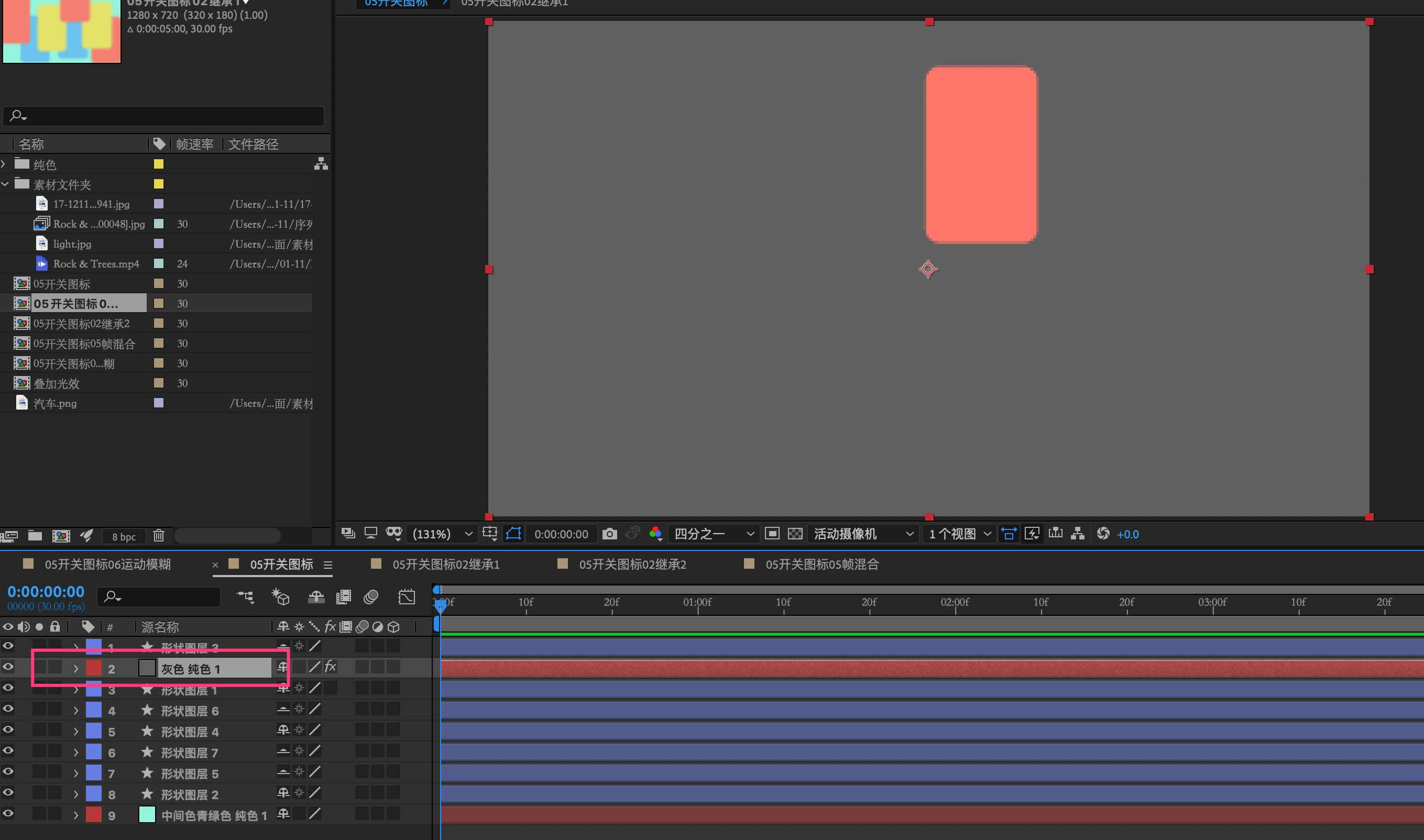Create a new folder in project panel
The image size is (1424, 840).
pyautogui.click(x=35, y=535)
